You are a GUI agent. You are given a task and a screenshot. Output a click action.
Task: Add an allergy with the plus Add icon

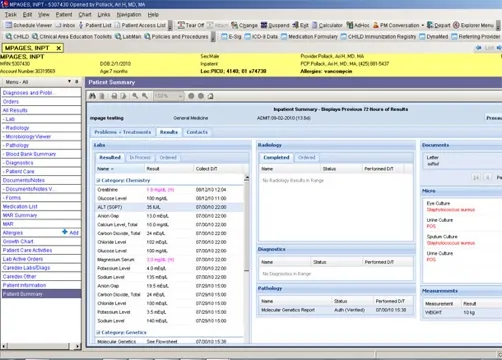coord(70,232)
